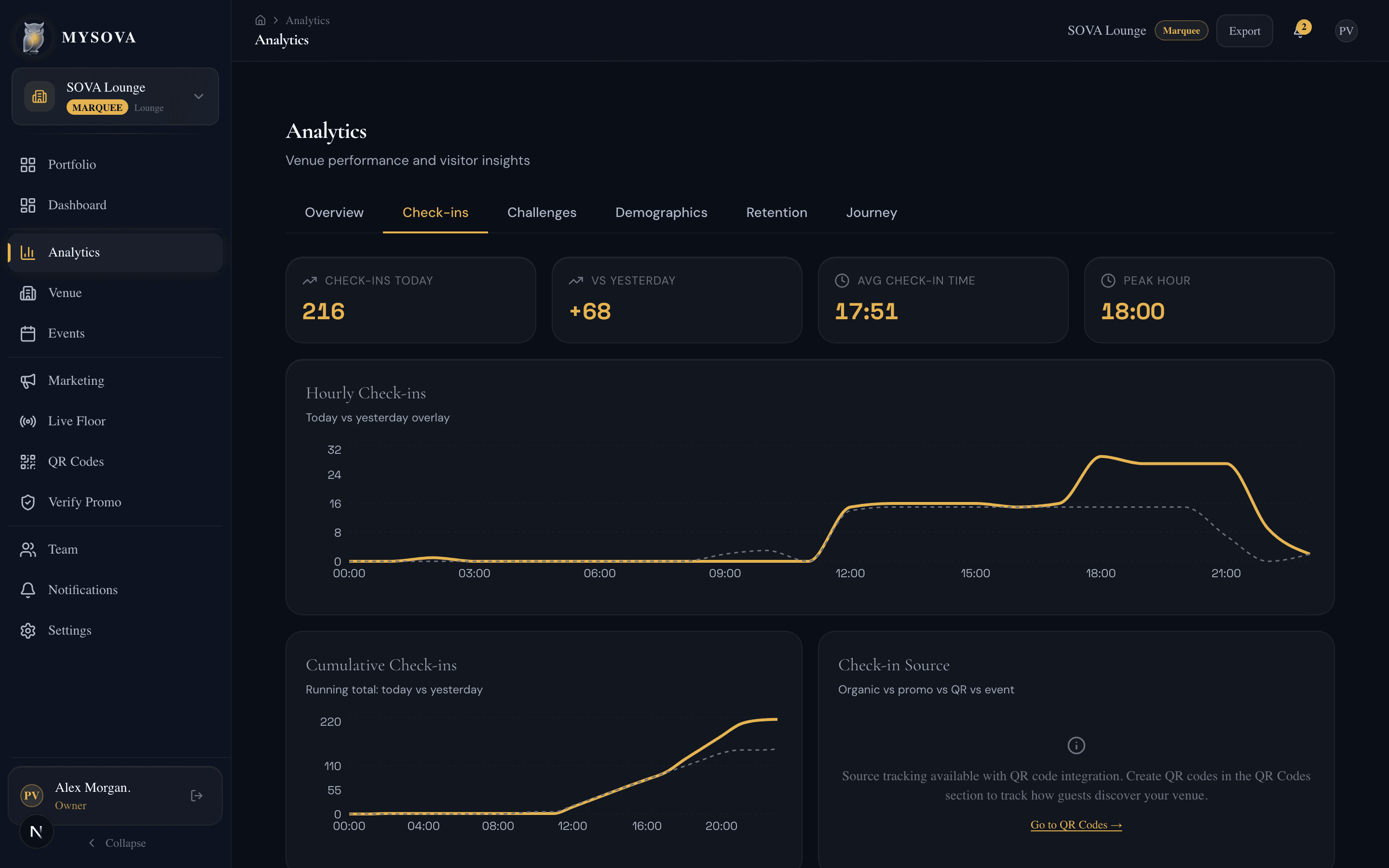Click the Export button
This screenshot has width=1389, height=868.
tap(1244, 30)
